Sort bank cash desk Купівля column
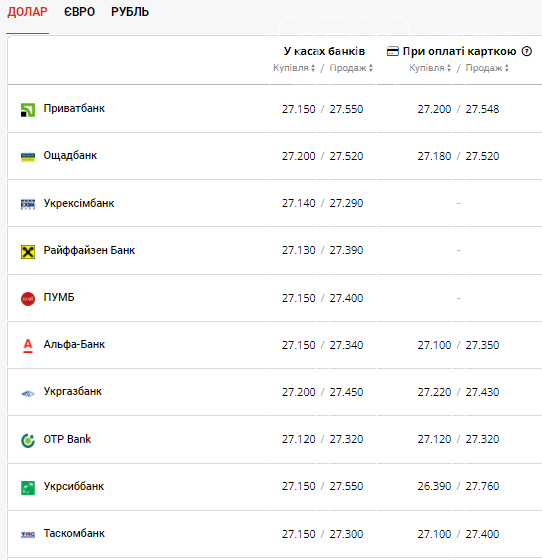542x560 pixels. 294,68
